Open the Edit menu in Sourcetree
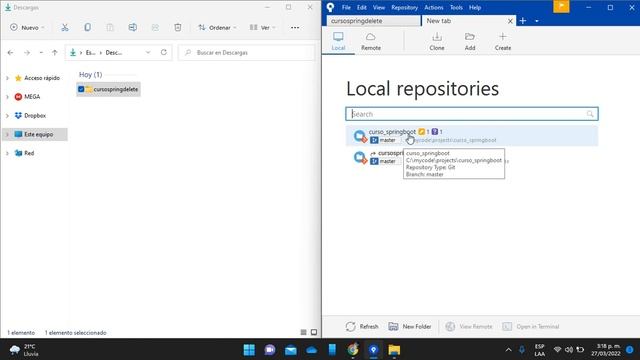Screen dimensions: 640x360 click(x=362, y=7)
